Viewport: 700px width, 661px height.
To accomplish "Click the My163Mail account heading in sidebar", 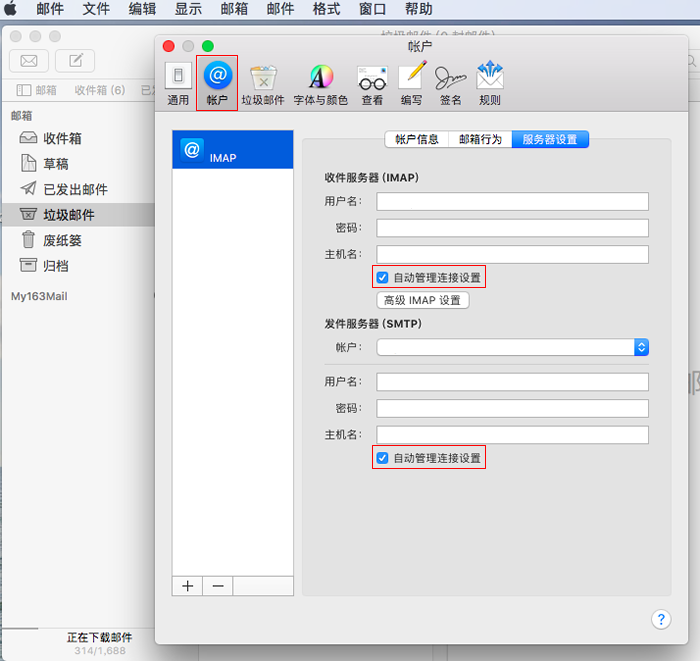I will (x=39, y=296).
